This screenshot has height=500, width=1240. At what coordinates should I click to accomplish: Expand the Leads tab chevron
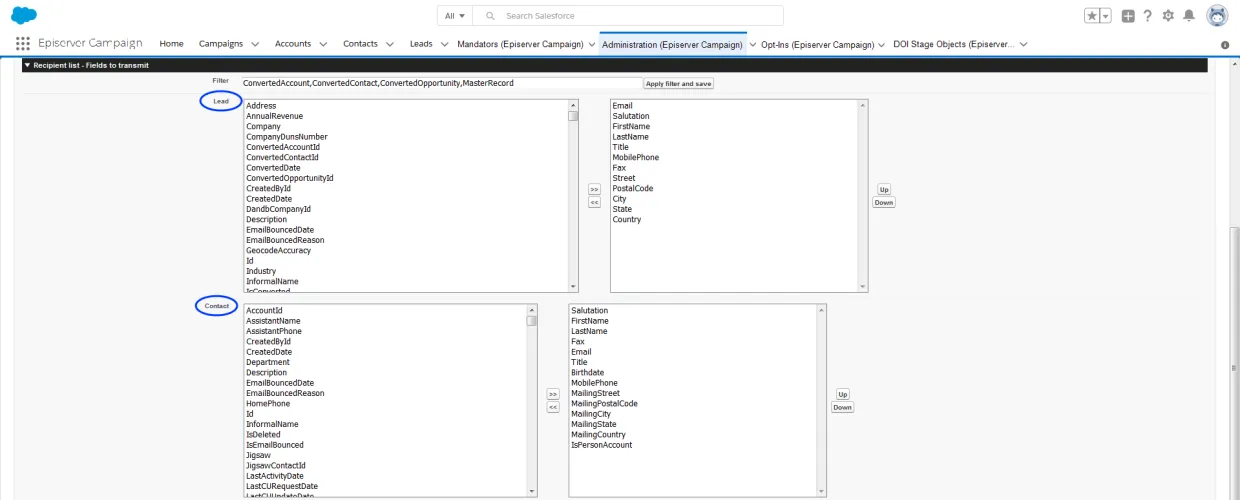pos(444,44)
